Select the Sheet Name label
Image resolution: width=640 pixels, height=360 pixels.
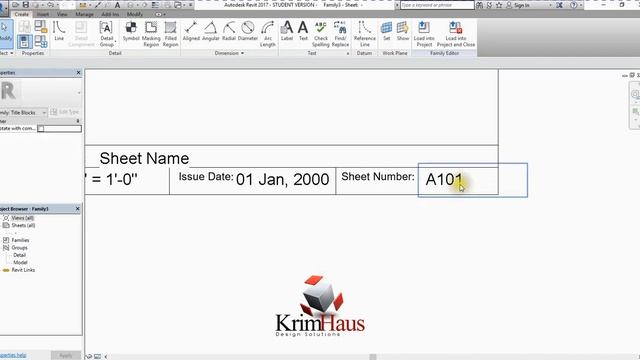pyautogui.click(x=144, y=158)
